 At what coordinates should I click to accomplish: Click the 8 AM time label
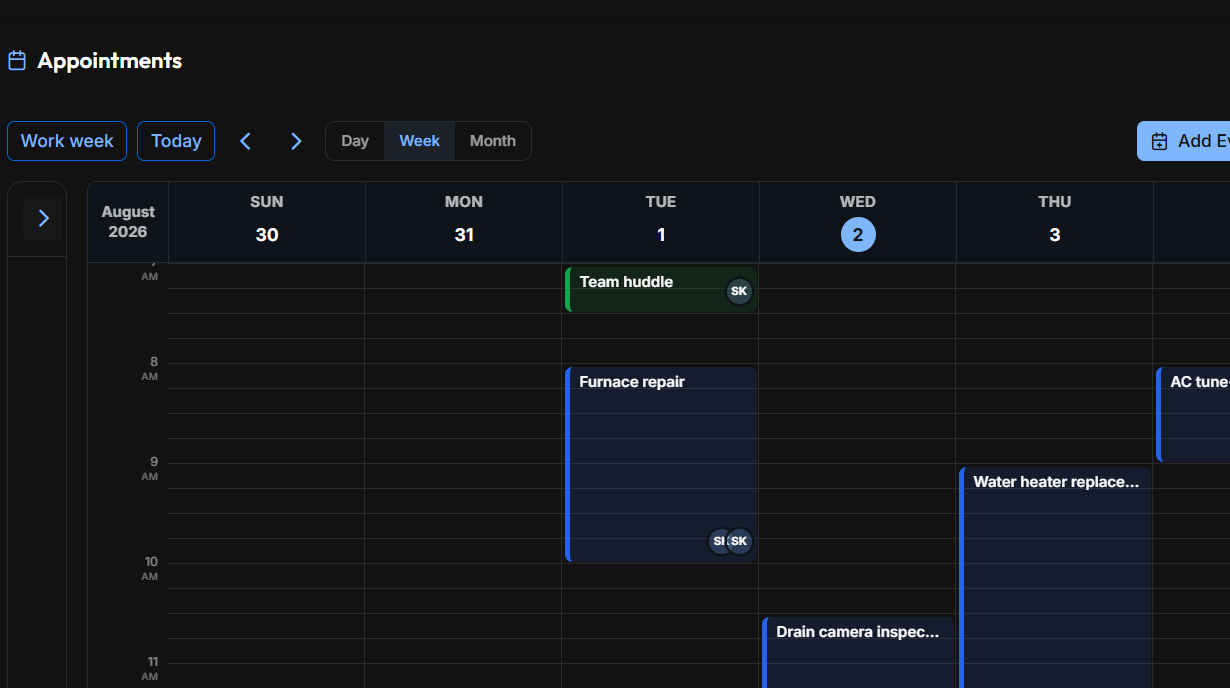pyautogui.click(x=150, y=368)
